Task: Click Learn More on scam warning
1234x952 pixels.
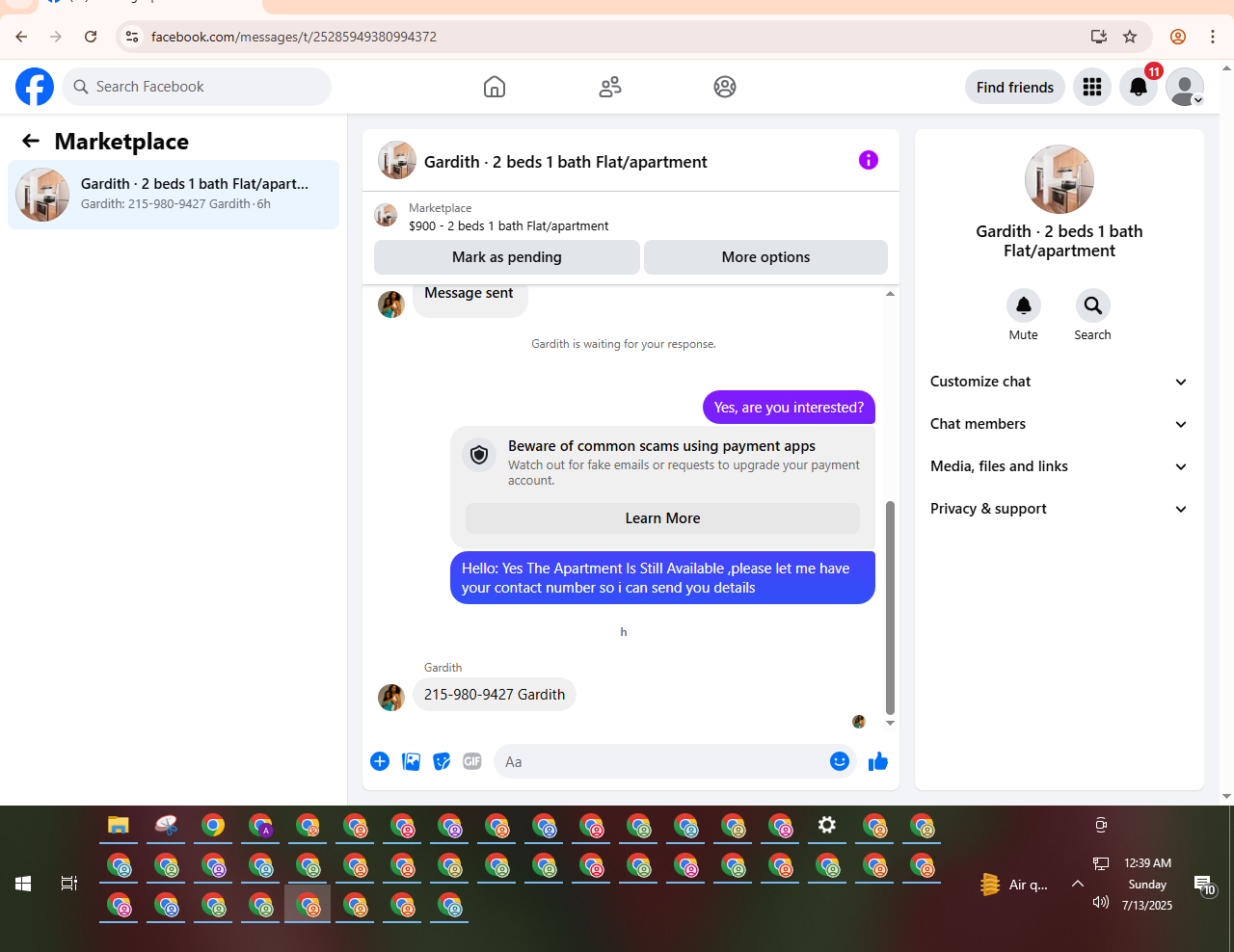Action: pos(662,518)
